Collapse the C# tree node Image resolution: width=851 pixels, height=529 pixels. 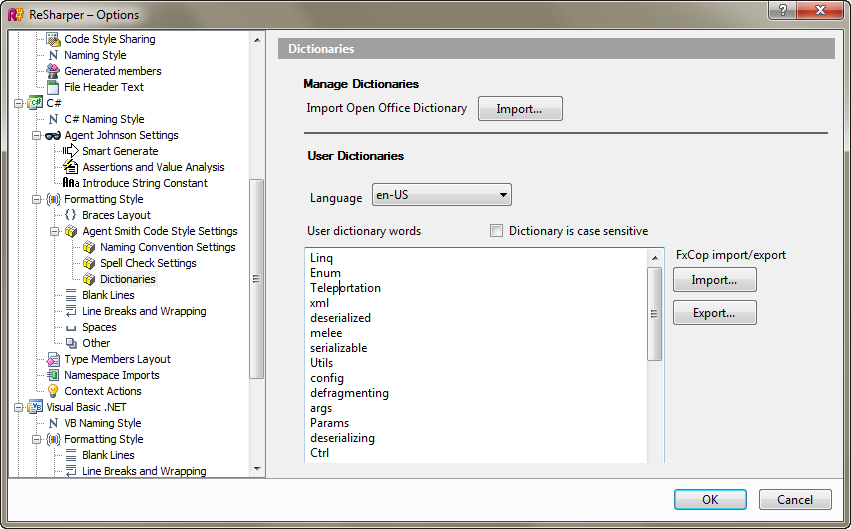pyautogui.click(x=18, y=103)
